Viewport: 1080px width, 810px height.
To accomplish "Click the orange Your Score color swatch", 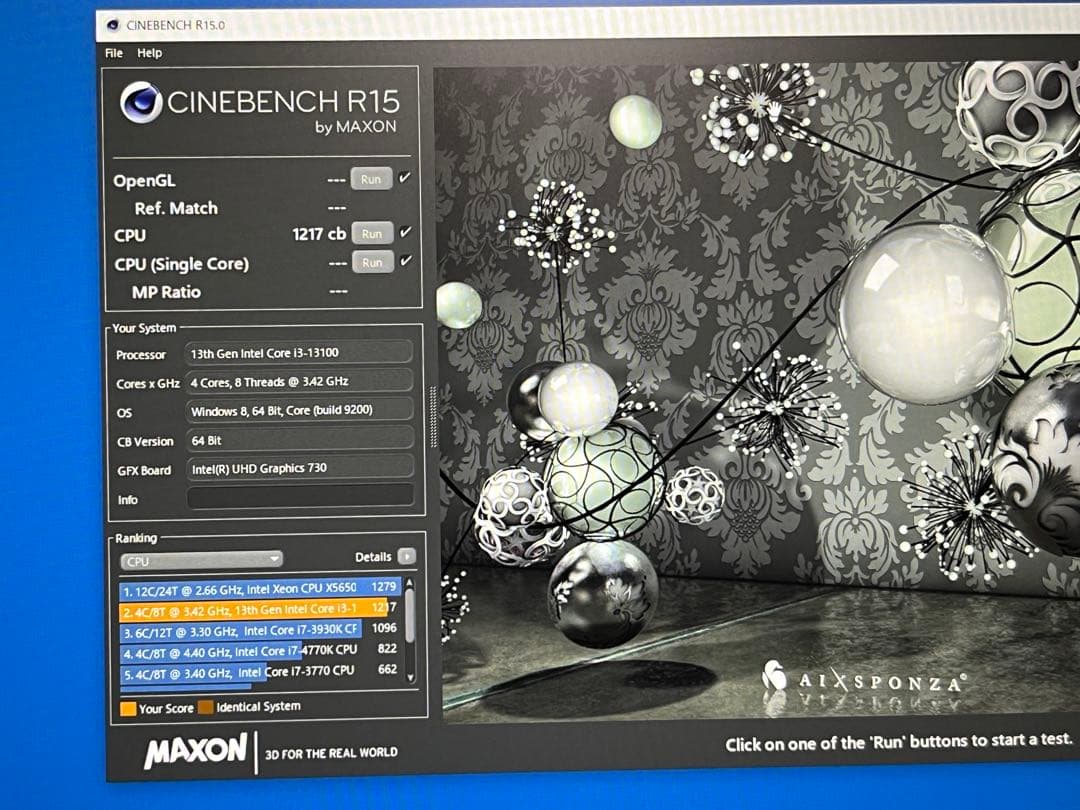I will (127, 709).
